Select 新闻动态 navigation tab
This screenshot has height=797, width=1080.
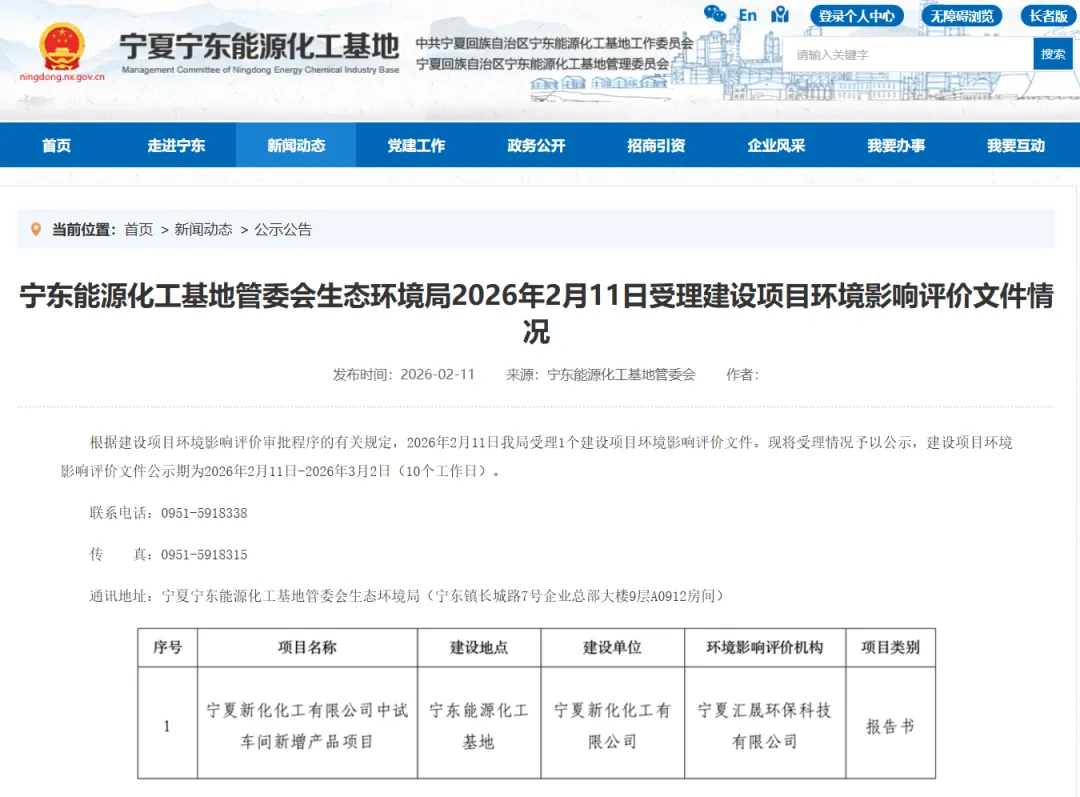(296, 145)
